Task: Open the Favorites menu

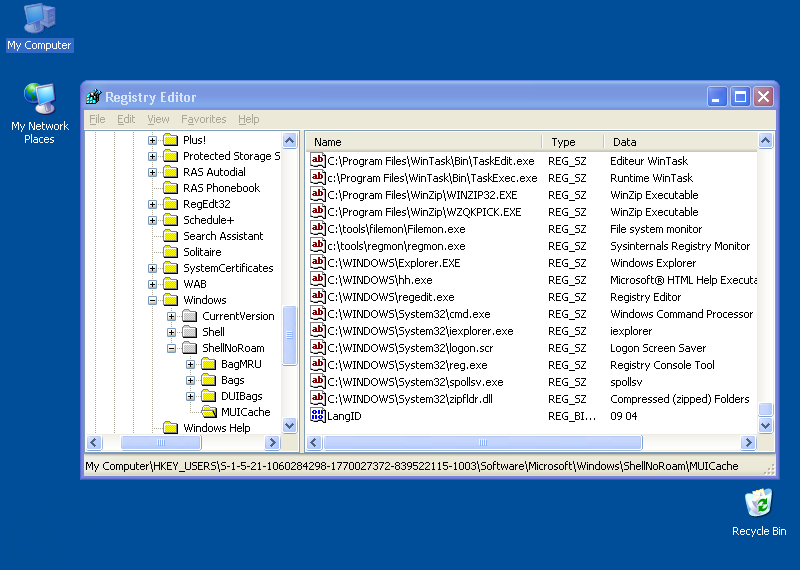Action: point(204,119)
